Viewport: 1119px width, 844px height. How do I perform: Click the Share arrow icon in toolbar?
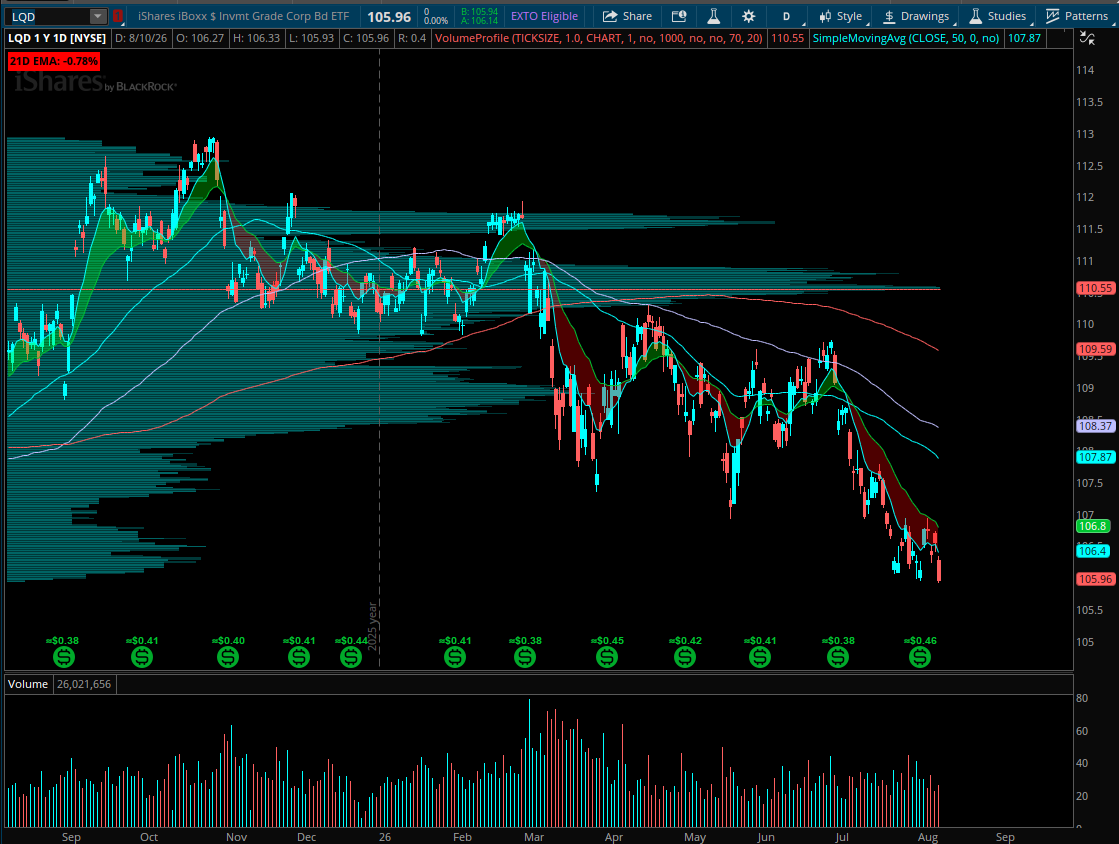pos(609,16)
